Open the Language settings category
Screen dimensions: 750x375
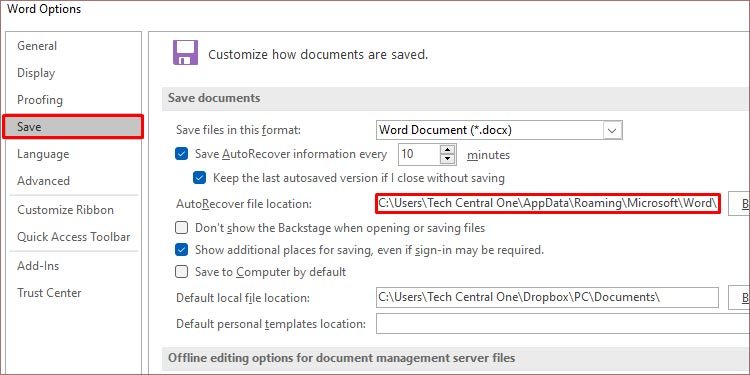43,154
